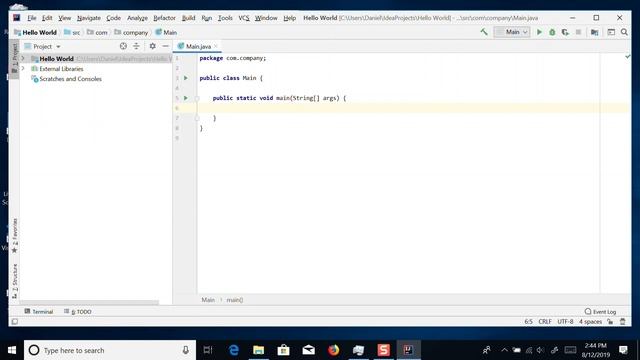Toggle the Project side tool button

coord(14,59)
